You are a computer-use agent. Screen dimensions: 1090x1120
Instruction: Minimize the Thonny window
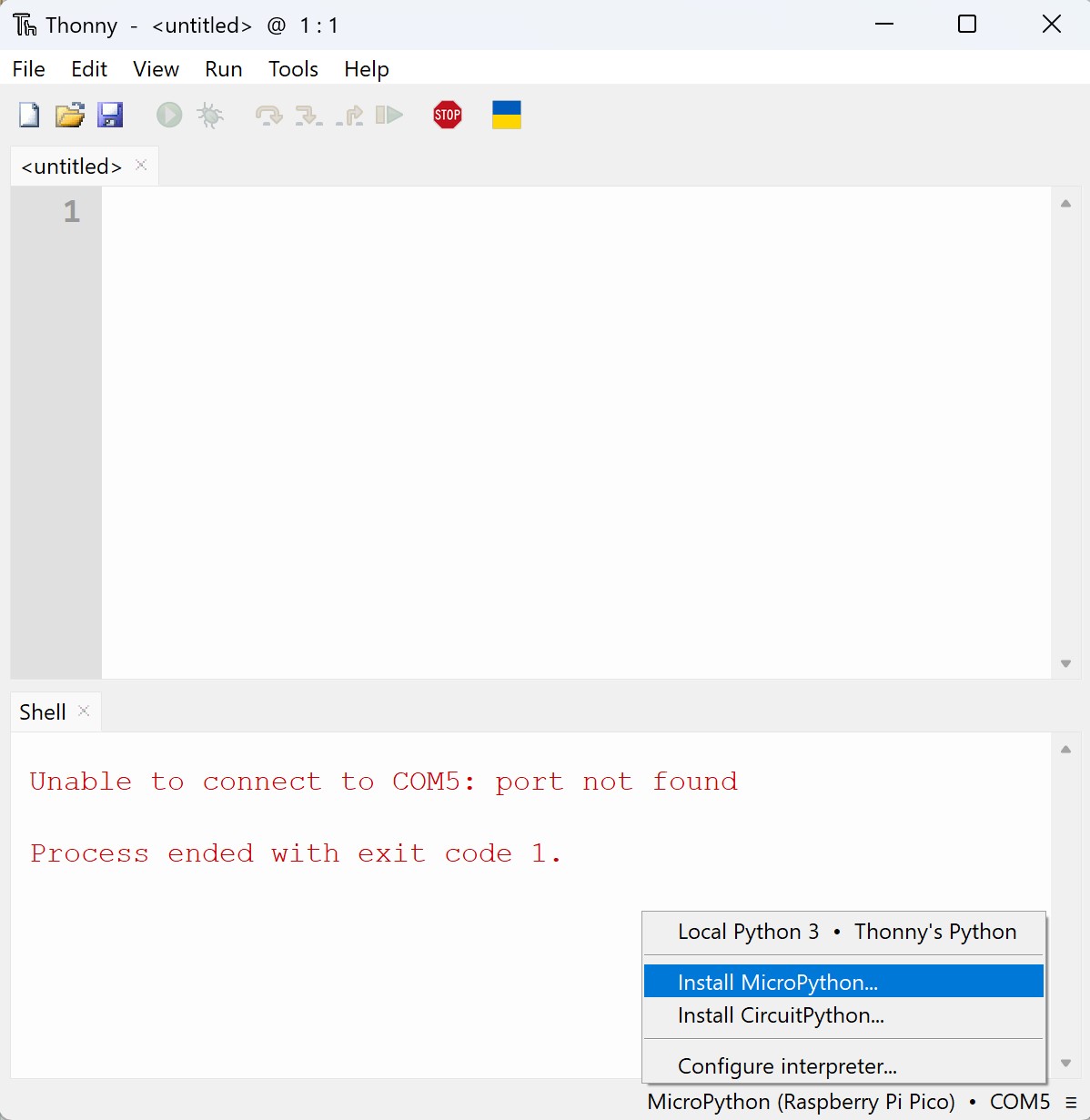pyautogui.click(x=884, y=25)
